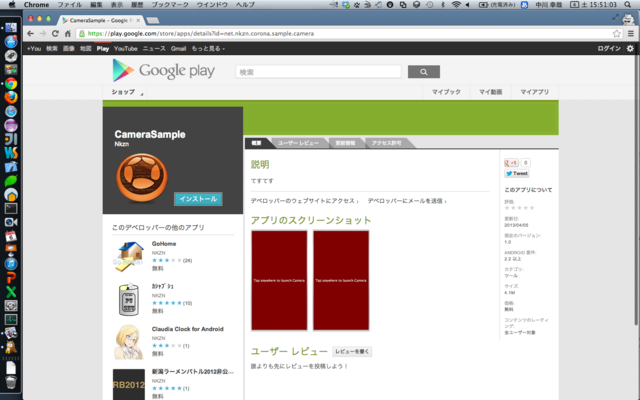This screenshot has width=640, height=400.
Task: Open Safari from the dock
Action: click(x=11, y=111)
